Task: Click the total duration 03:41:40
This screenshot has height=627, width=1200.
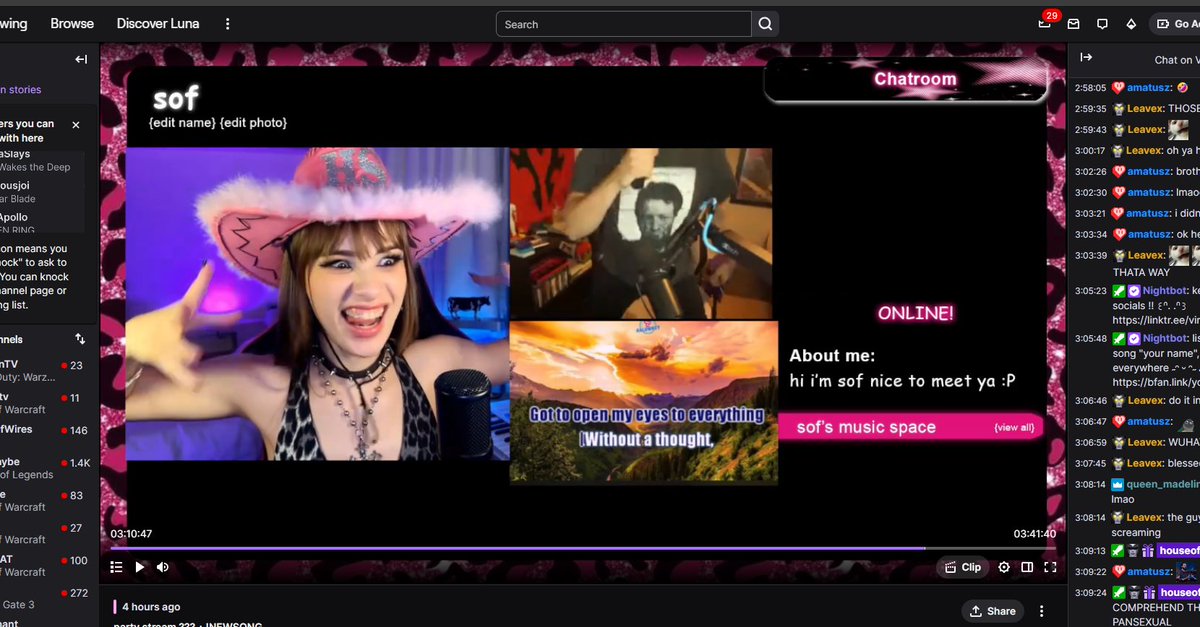Action: click(1034, 534)
